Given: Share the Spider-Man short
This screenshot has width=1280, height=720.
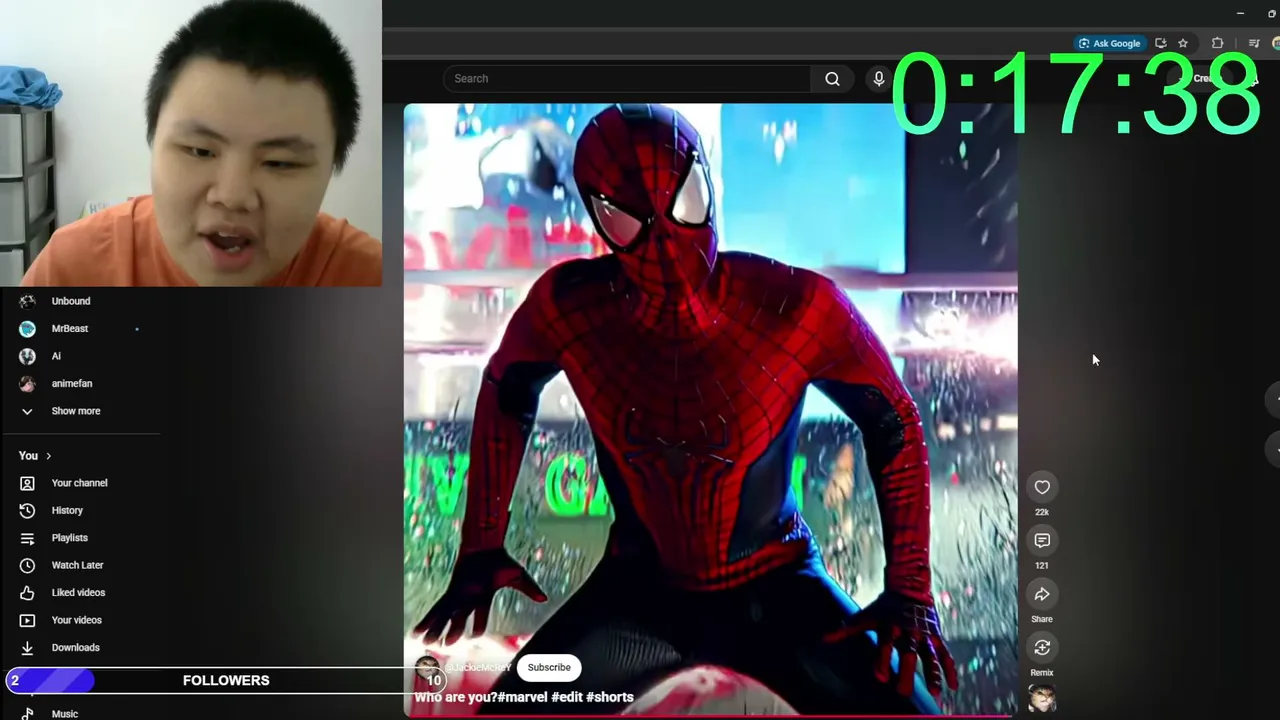Looking at the screenshot, I should 1042,595.
